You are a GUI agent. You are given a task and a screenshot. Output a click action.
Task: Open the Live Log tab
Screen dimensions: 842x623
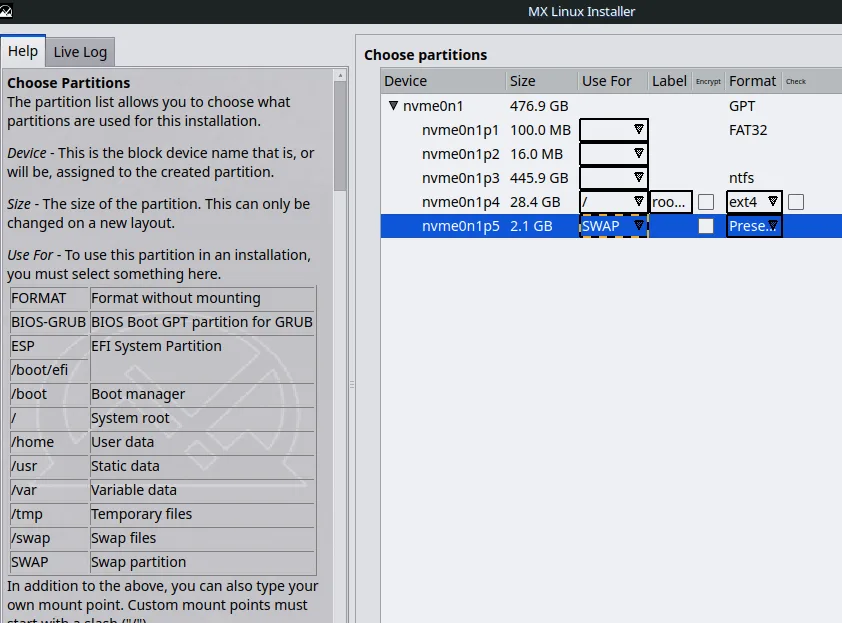point(80,52)
